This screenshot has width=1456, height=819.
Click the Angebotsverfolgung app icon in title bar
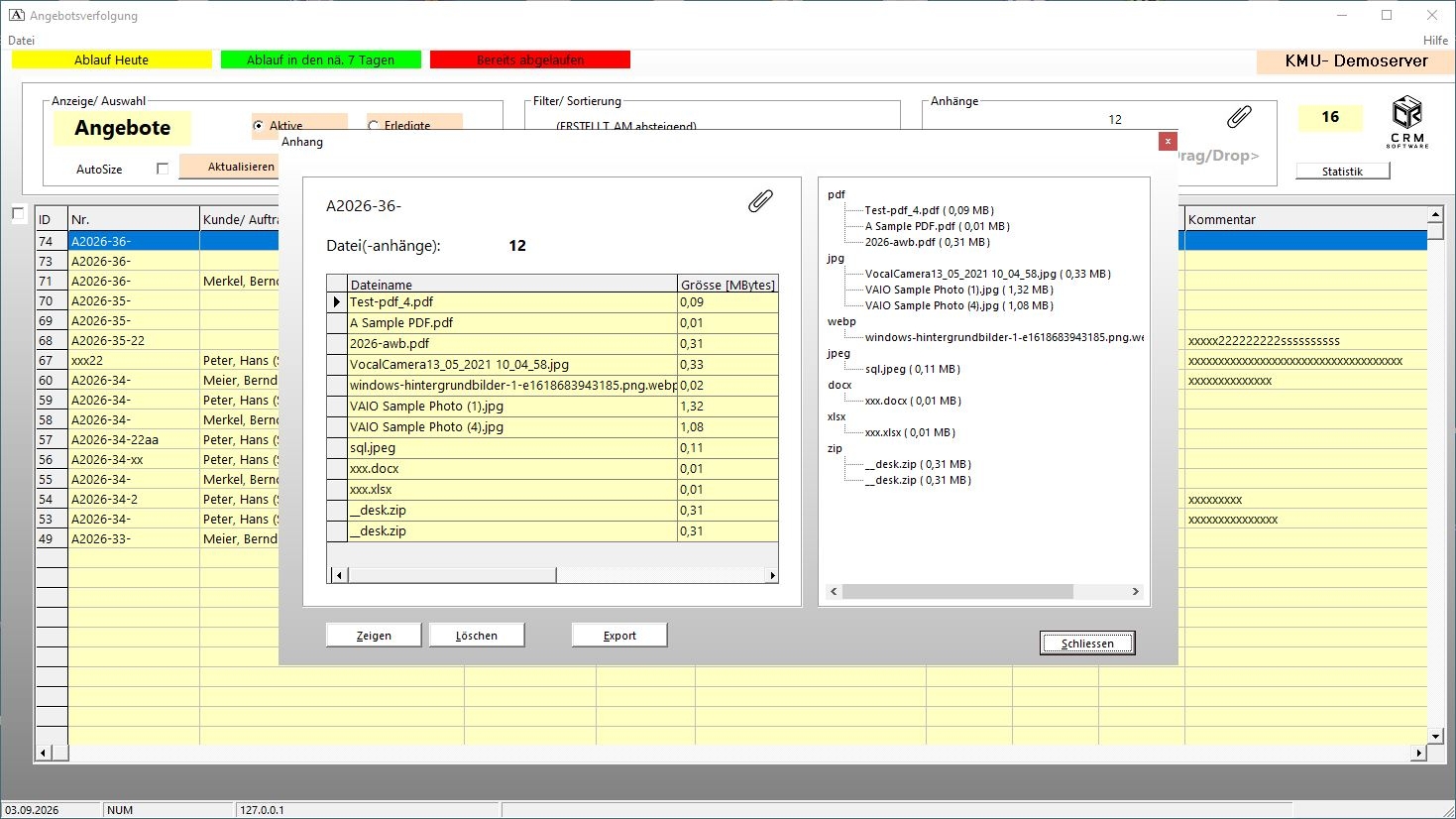click(16, 15)
